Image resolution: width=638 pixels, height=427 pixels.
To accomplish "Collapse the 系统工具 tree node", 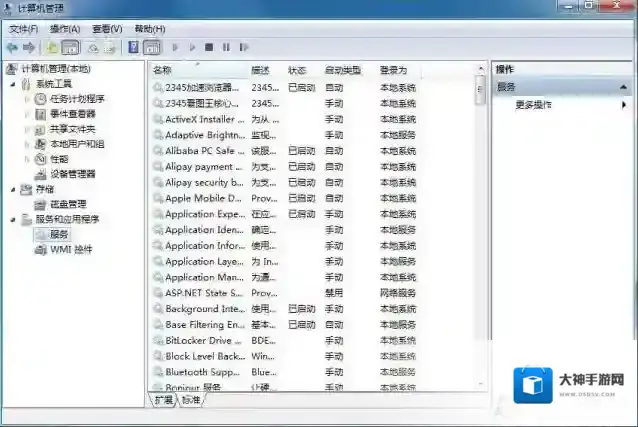I will click(13, 84).
